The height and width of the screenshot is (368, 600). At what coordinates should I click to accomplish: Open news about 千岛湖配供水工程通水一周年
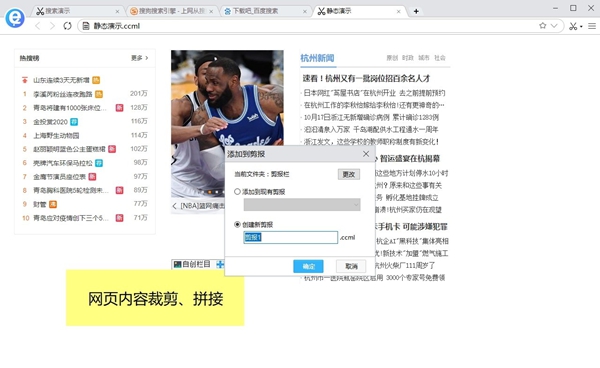click(x=371, y=130)
